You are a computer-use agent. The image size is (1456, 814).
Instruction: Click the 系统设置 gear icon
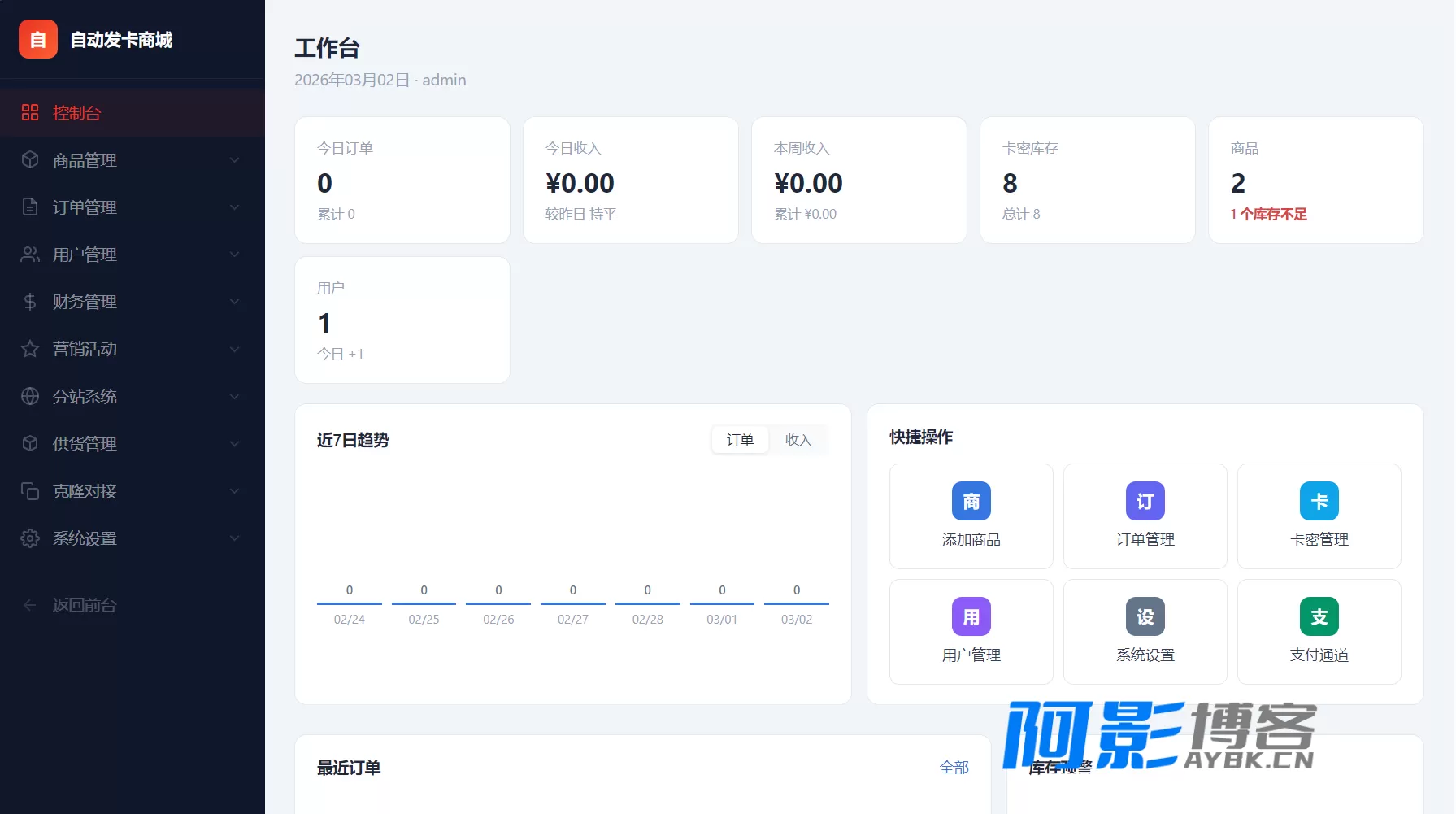click(x=30, y=538)
